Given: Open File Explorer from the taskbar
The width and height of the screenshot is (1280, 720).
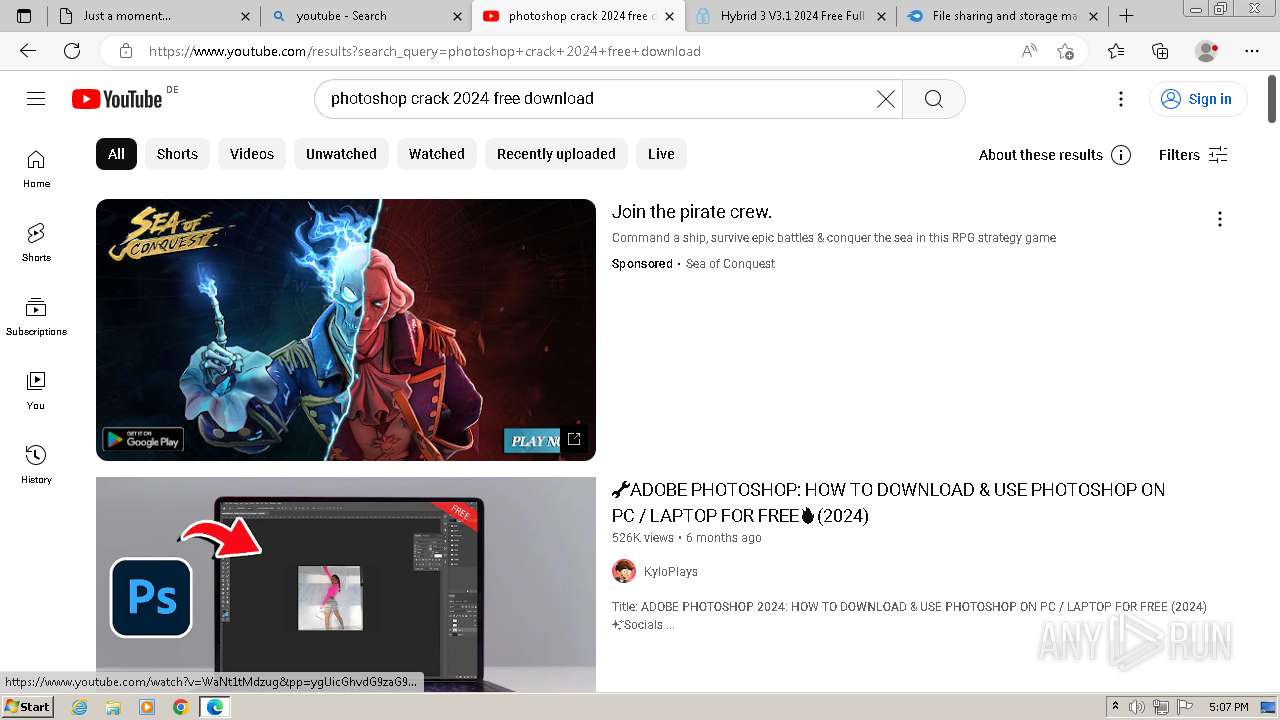Looking at the screenshot, I should coord(113,707).
